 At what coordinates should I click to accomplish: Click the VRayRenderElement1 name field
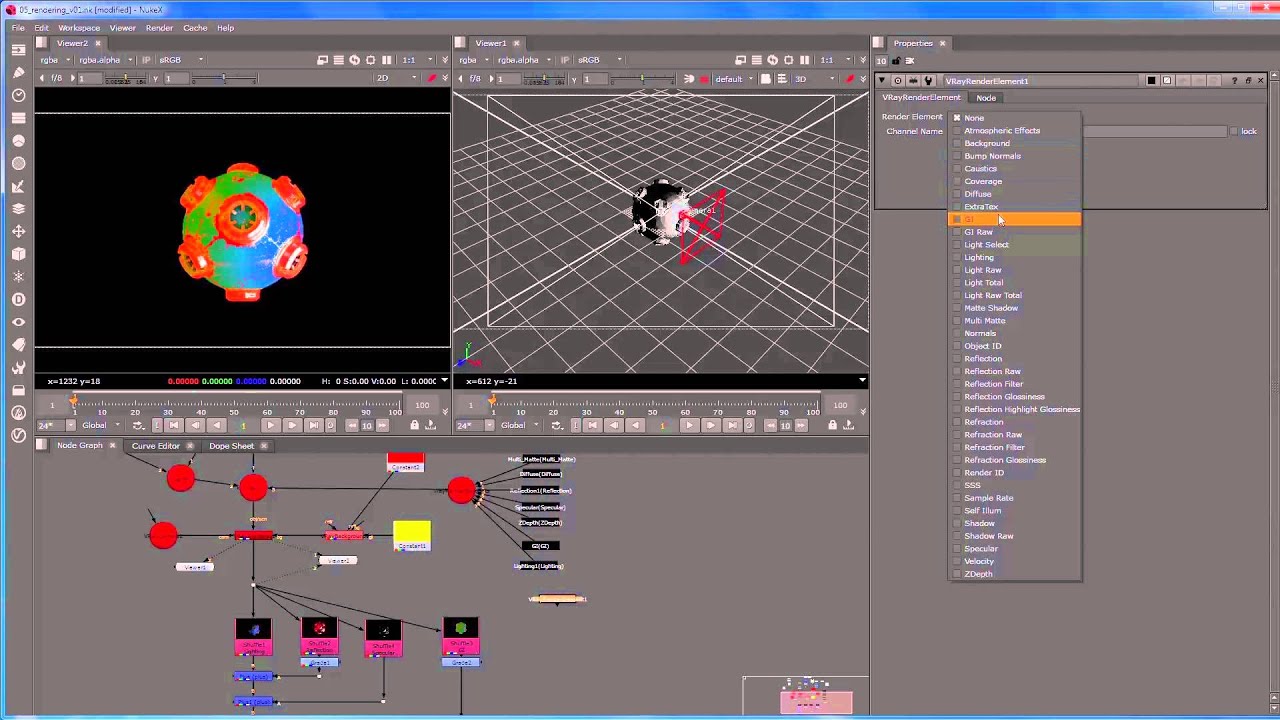[1040, 81]
